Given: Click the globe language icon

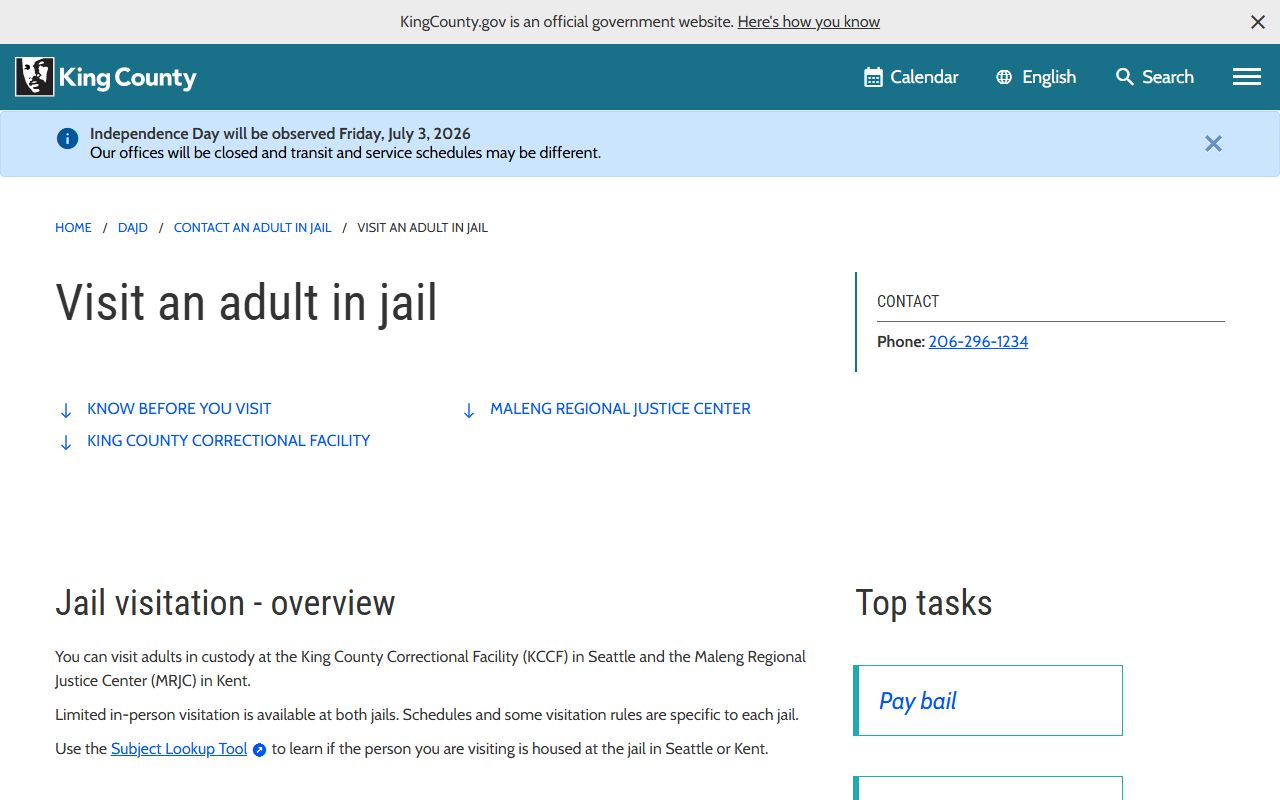Looking at the screenshot, I should [x=1004, y=77].
